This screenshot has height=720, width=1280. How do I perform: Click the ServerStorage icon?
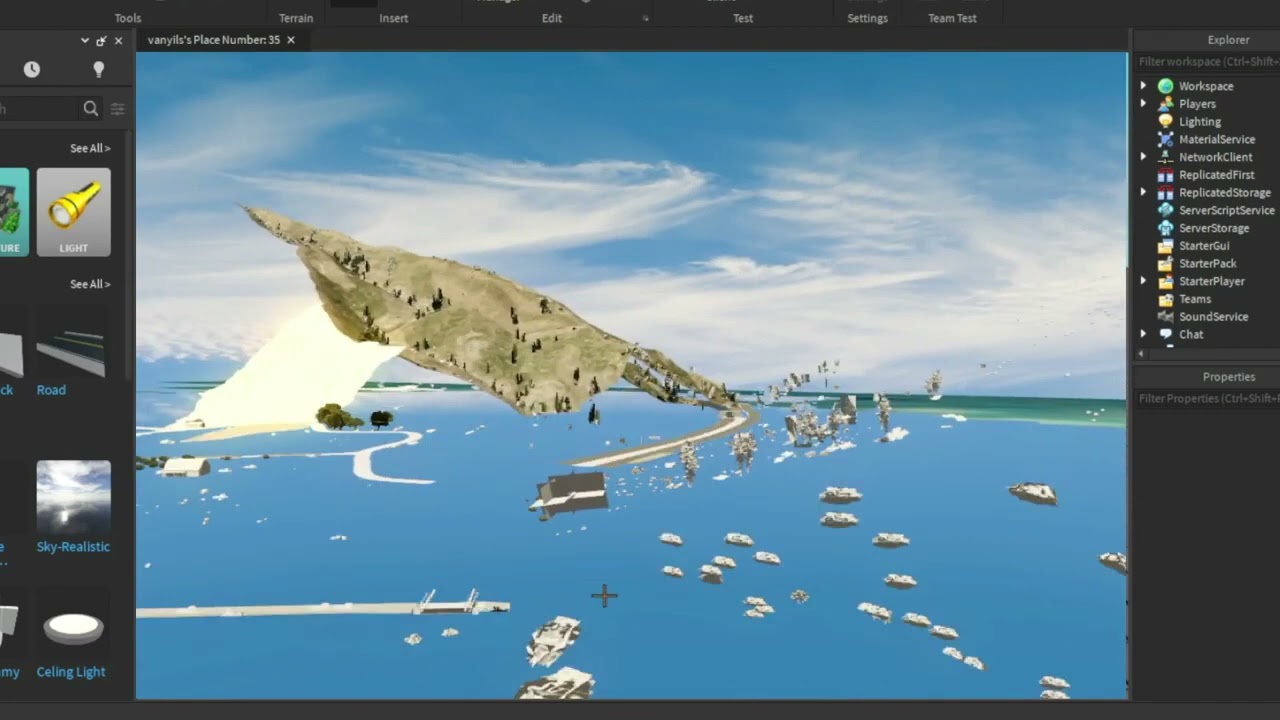(1165, 228)
